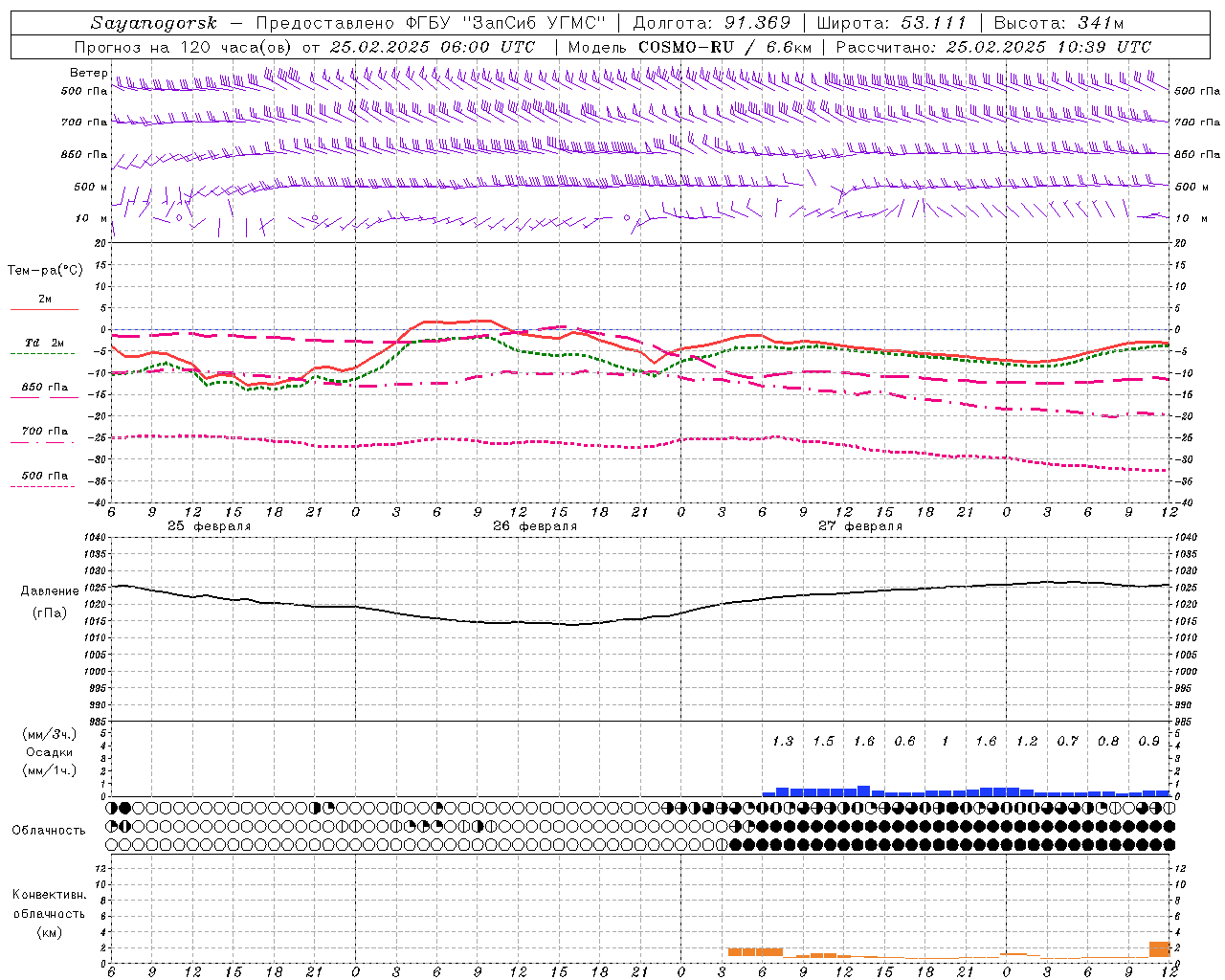Viewport: 1225px width, 980px height.
Task: Click the 1.2 precipitation total value
Action: click(x=1027, y=741)
